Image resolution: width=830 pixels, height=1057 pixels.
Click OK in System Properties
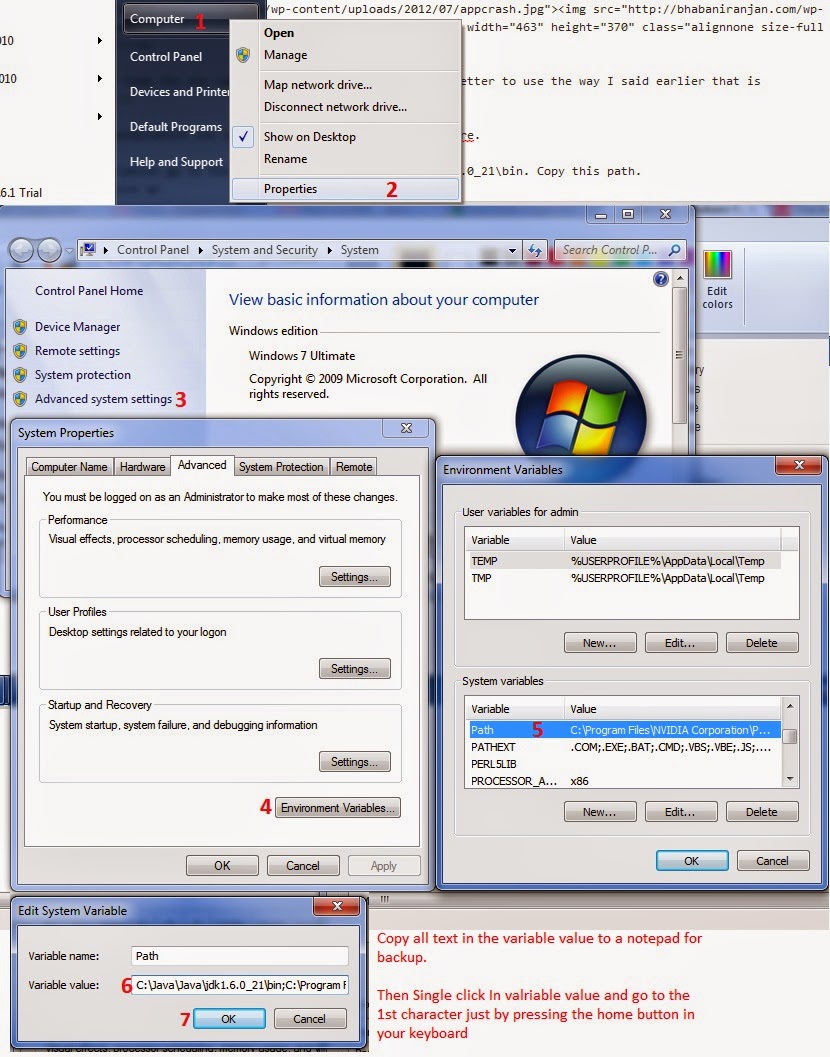(222, 866)
